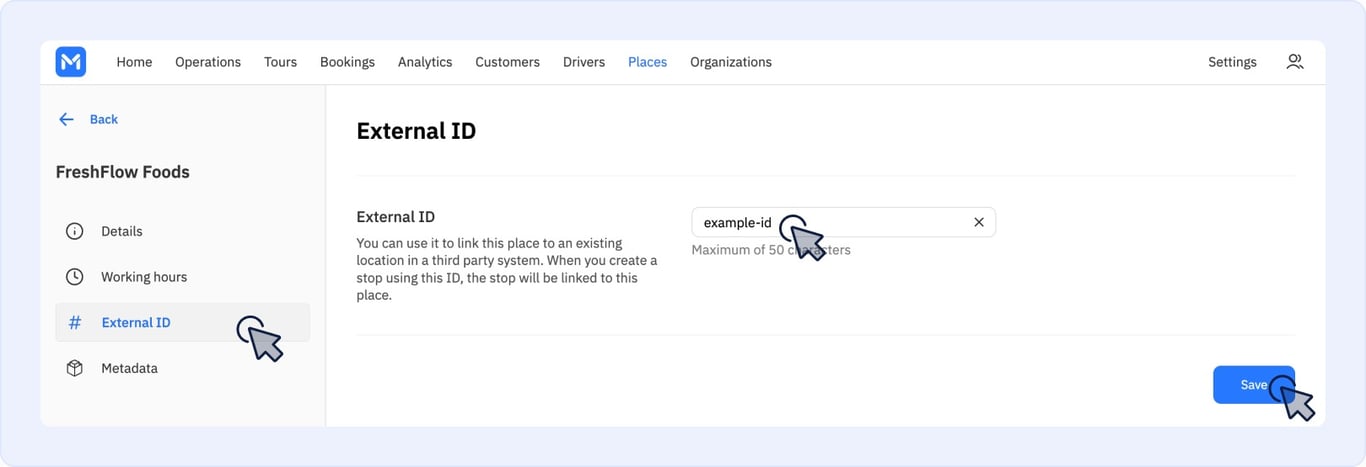Click the External ID hash icon
The height and width of the screenshot is (467, 1366).
pos(74,322)
